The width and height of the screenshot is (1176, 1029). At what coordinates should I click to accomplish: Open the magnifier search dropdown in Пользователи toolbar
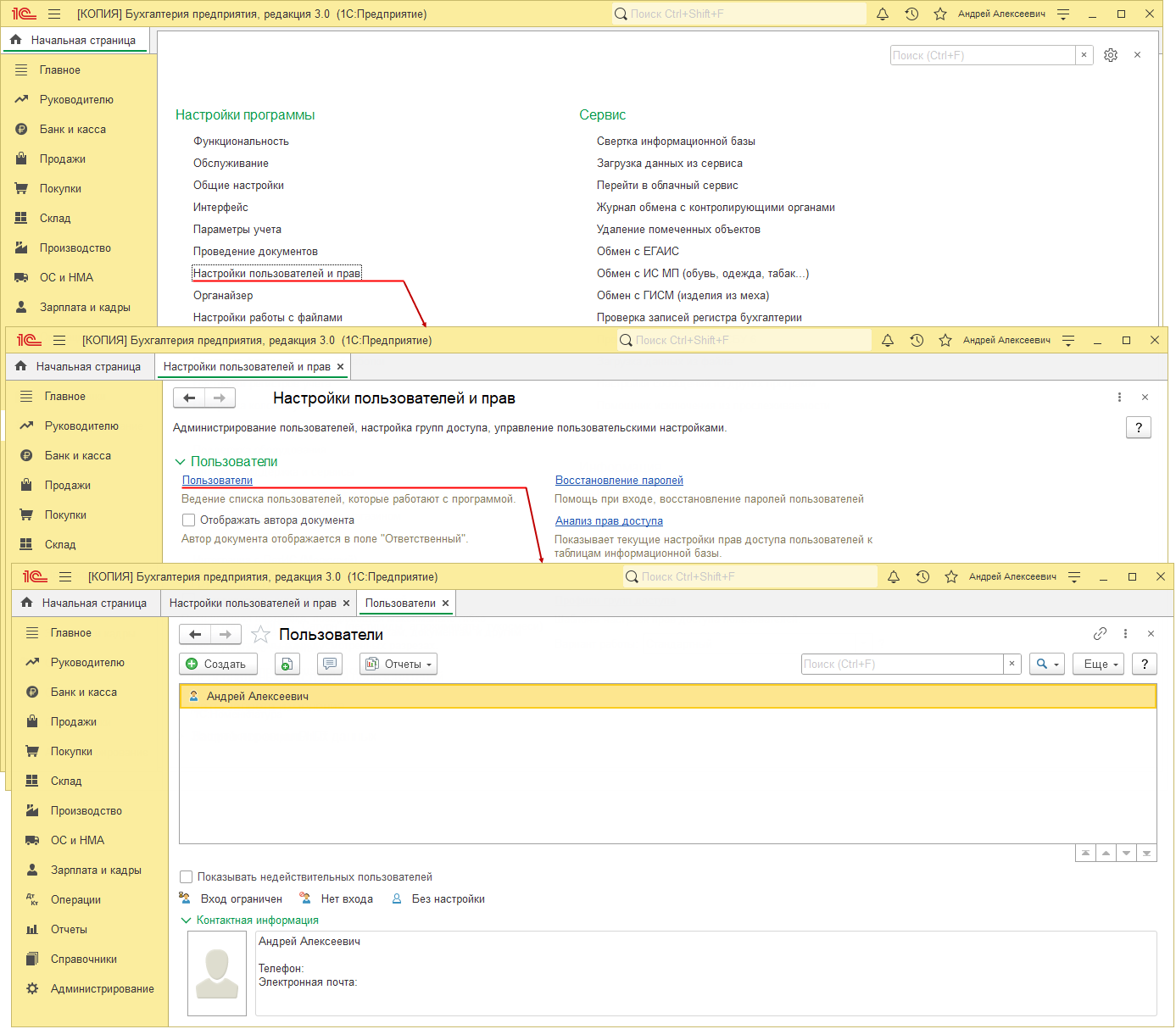click(x=1047, y=665)
